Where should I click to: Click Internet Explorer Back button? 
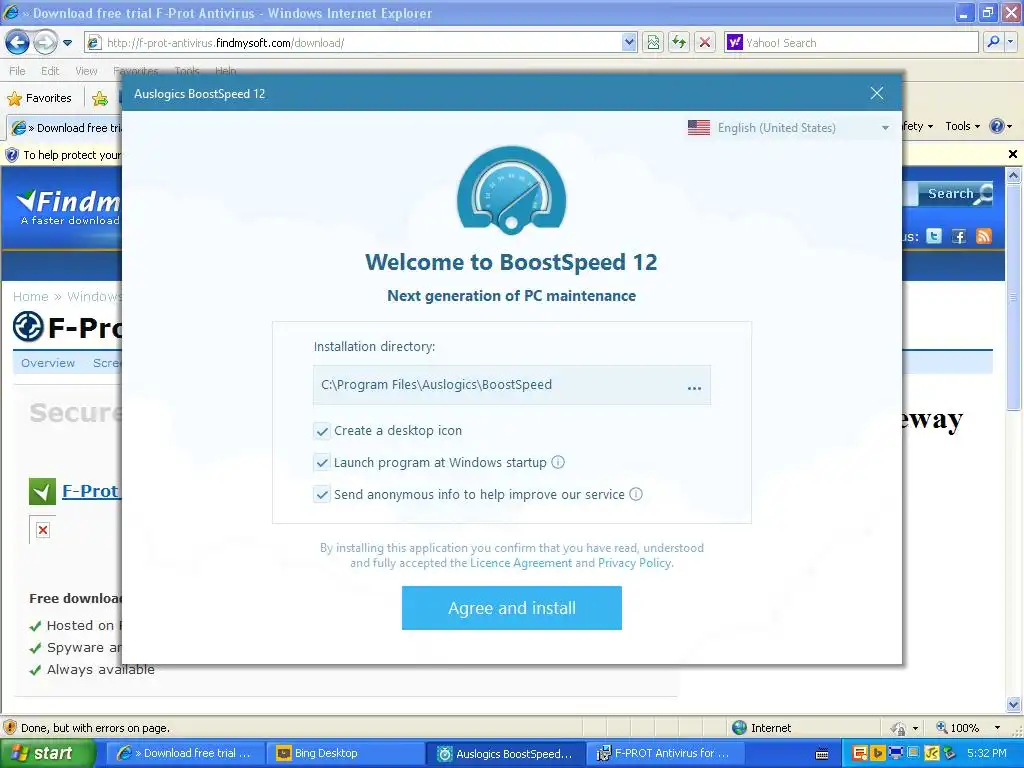point(17,42)
